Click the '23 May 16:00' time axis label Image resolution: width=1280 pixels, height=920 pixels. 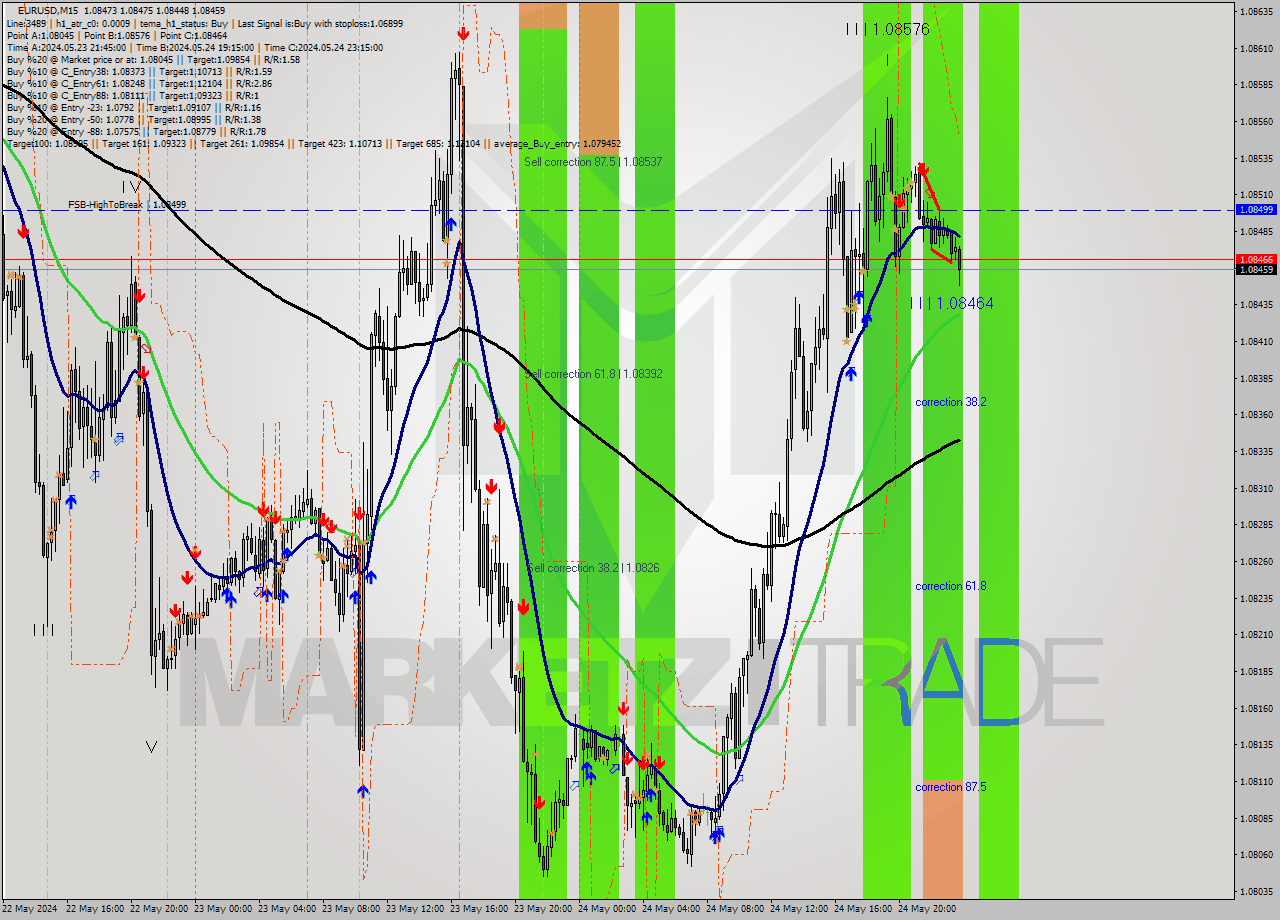tap(479, 909)
